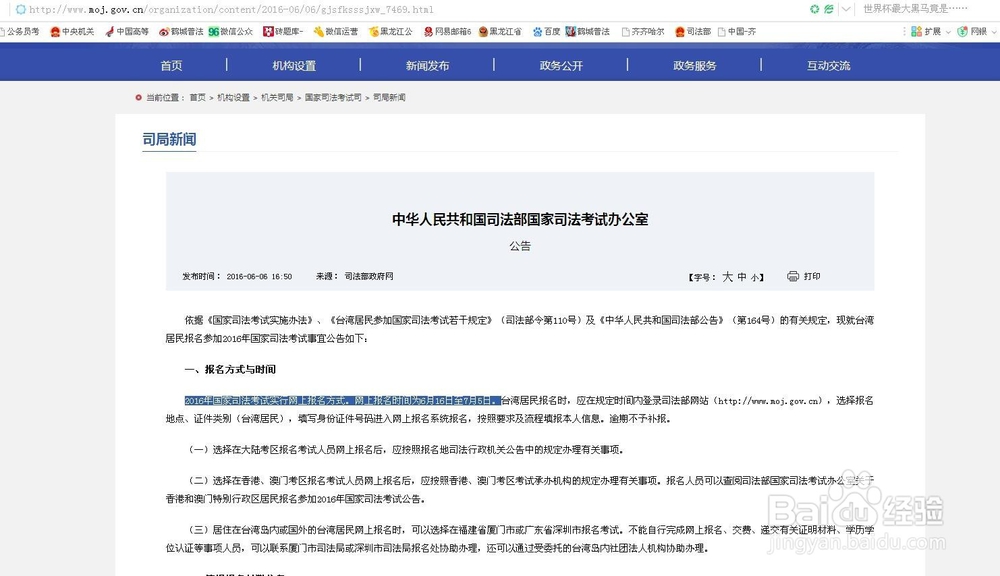Viewport: 1000px width, 576px height.
Task: Click the printer icon
Action: (793, 276)
